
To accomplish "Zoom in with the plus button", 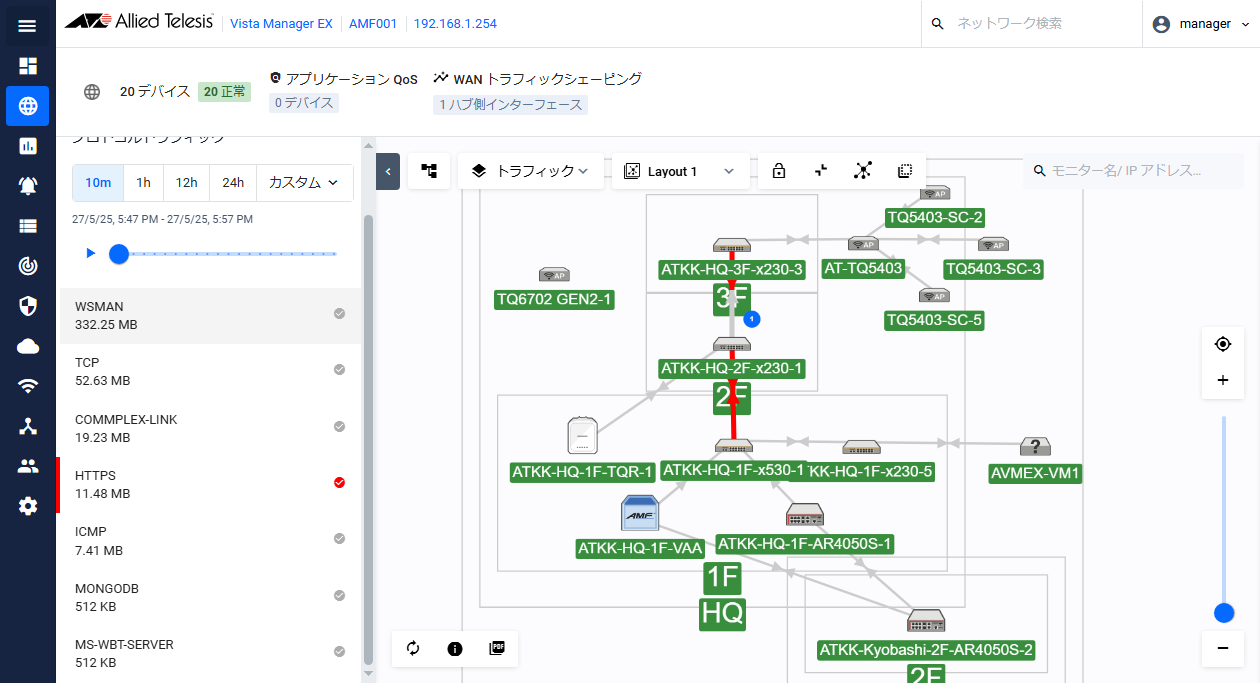I will tap(1222, 381).
